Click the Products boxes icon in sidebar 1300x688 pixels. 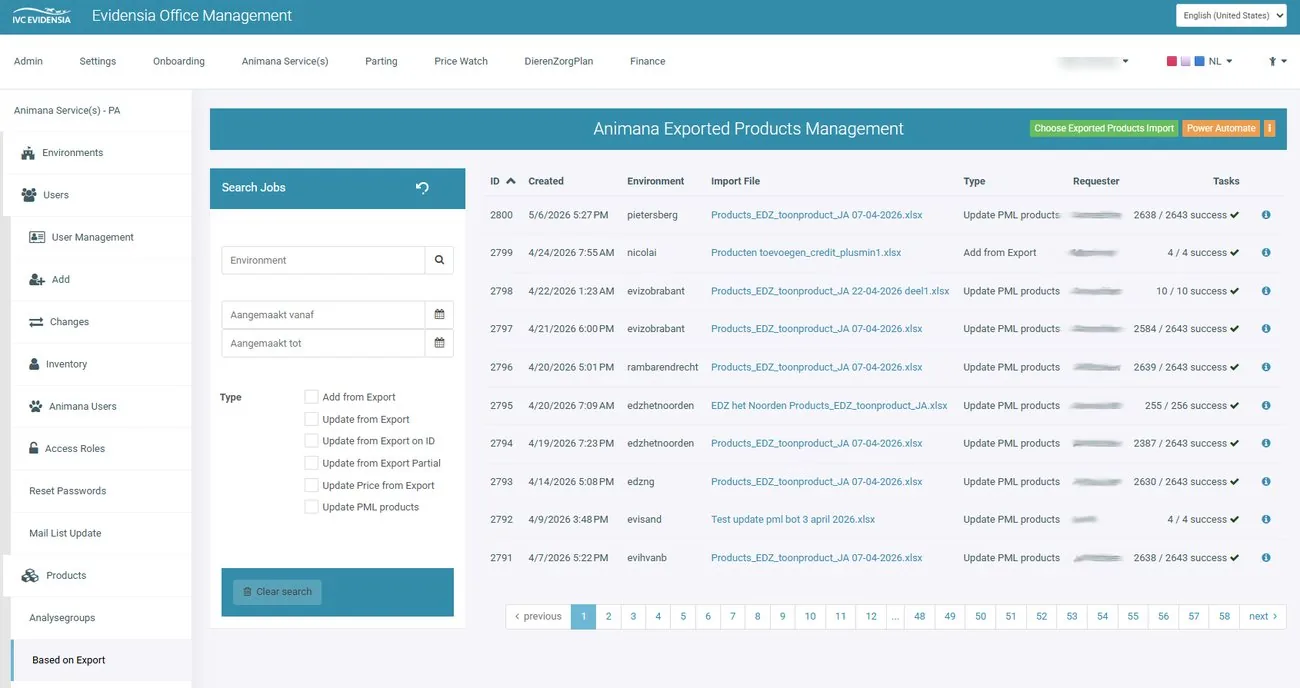coord(30,576)
